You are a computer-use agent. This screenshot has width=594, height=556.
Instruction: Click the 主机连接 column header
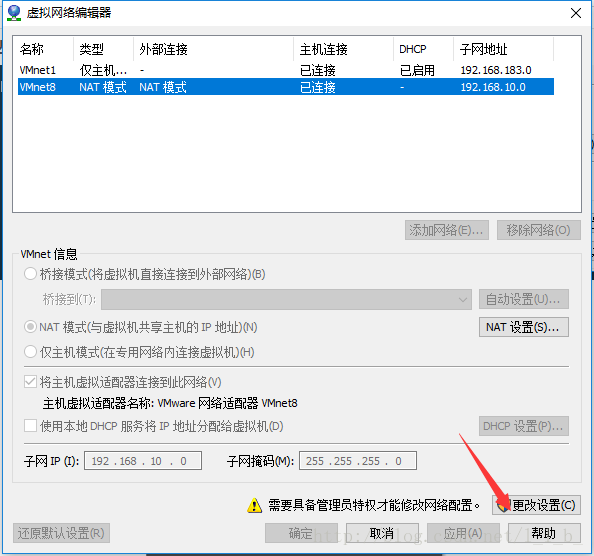point(343,49)
